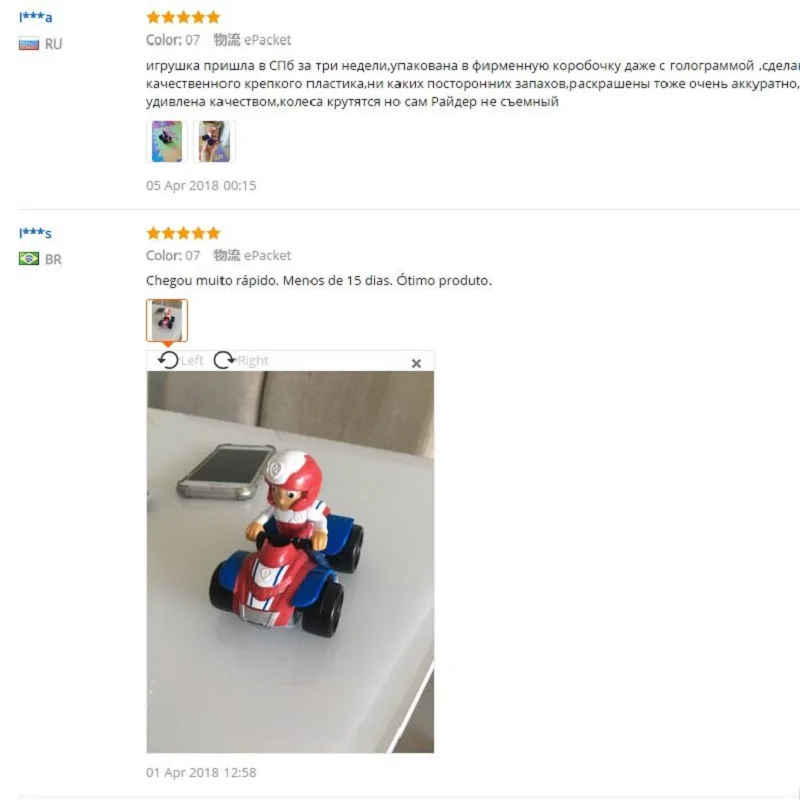The width and height of the screenshot is (800, 800).
Task: Click the five-star rating of Russian review
Action: coord(183,17)
